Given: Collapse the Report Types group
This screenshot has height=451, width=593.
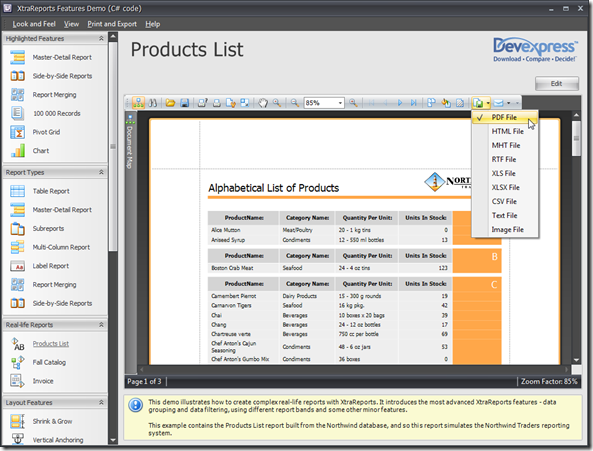Looking at the screenshot, I should (x=101, y=172).
